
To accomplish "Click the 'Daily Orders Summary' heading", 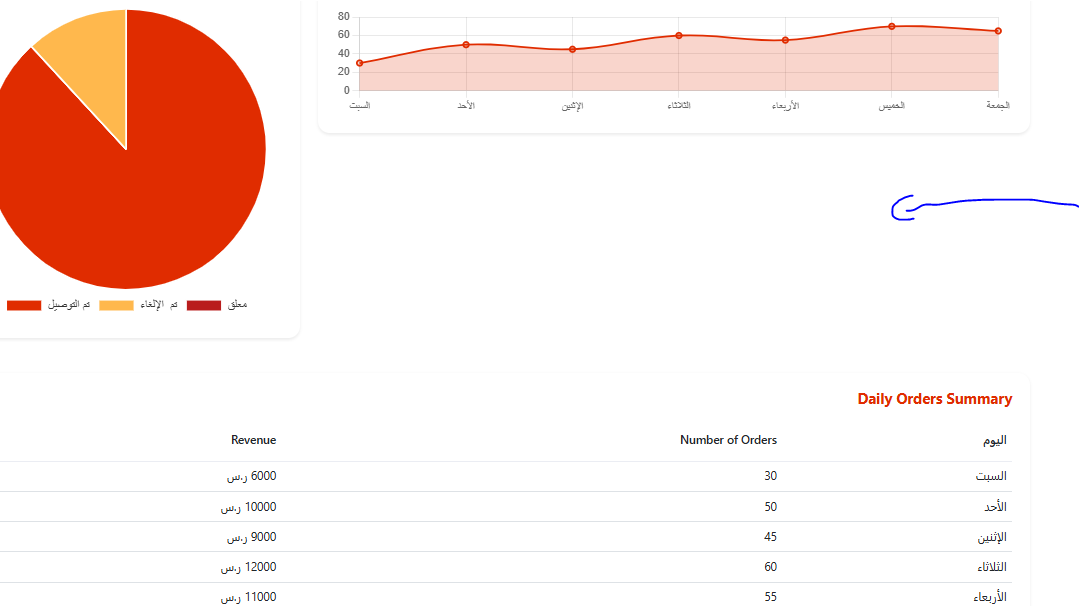I will [934, 399].
